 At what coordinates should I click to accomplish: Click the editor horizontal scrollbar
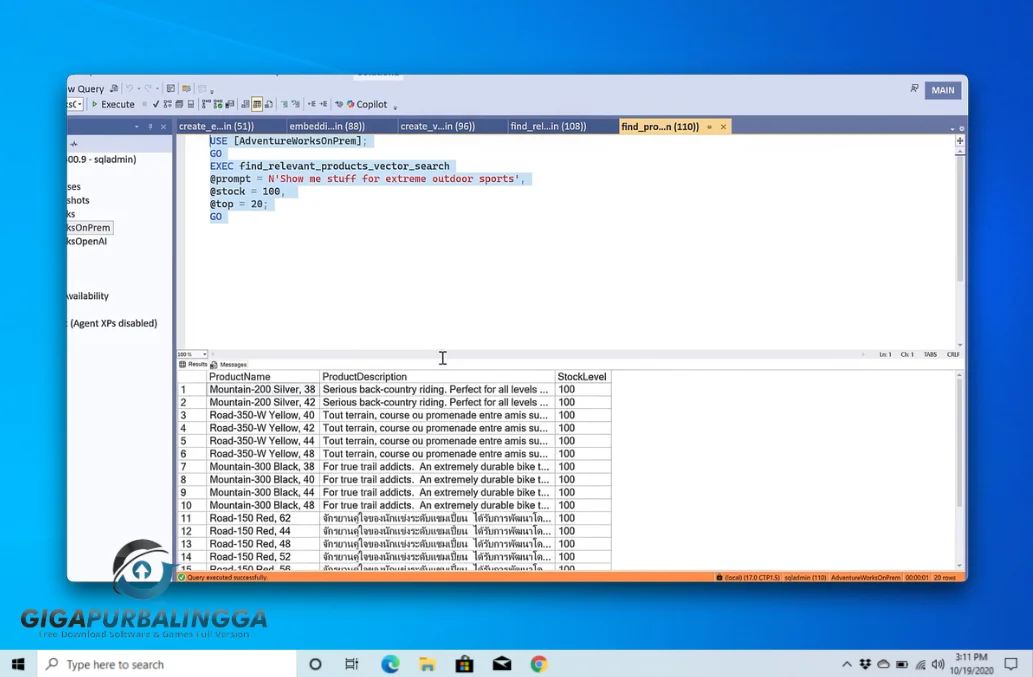pos(537,354)
